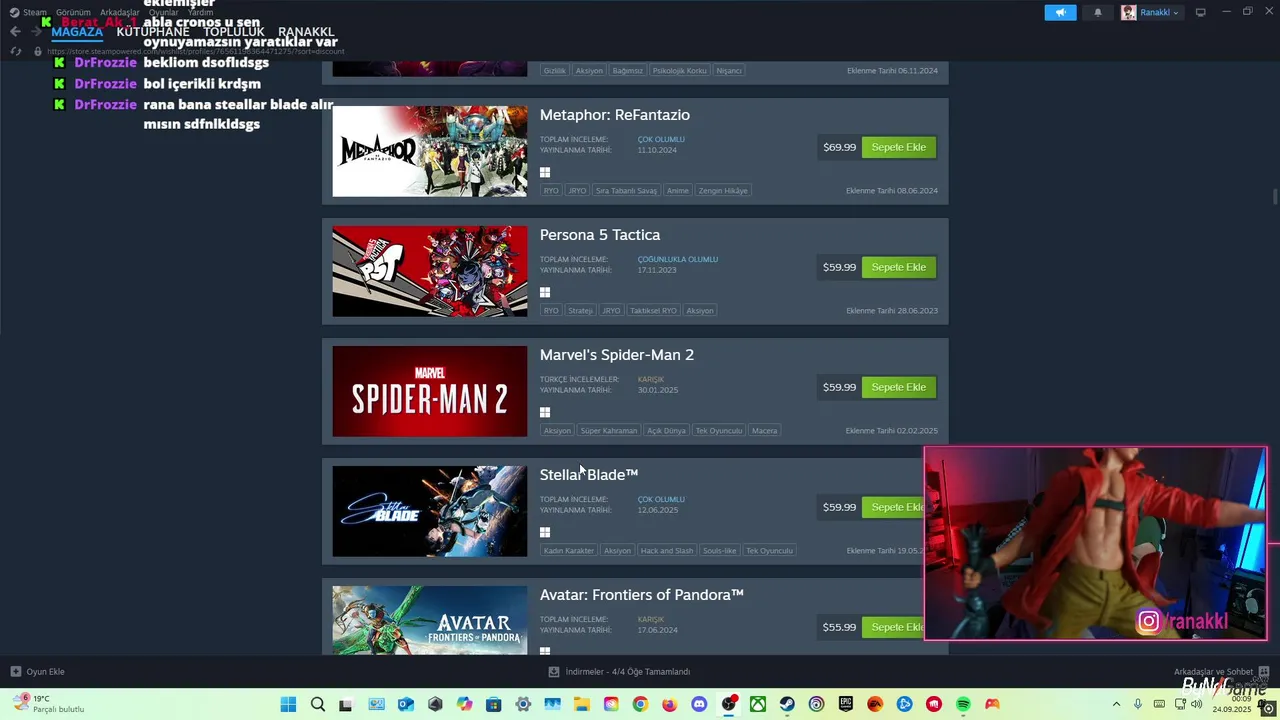The image size is (1280, 720).
Task: Open the Steam announcements megaphone
Action: click(x=1060, y=13)
